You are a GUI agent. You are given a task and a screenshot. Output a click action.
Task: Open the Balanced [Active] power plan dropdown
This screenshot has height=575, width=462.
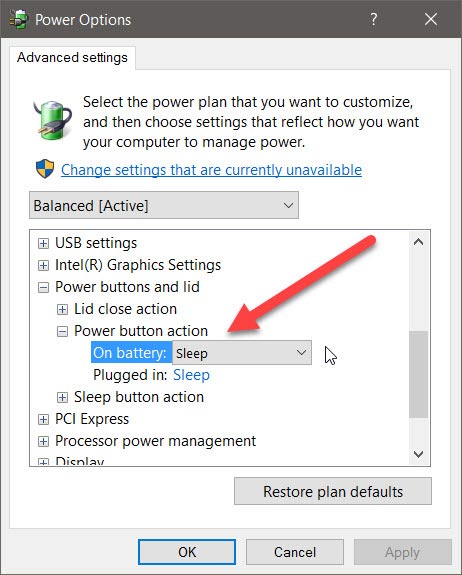(164, 205)
